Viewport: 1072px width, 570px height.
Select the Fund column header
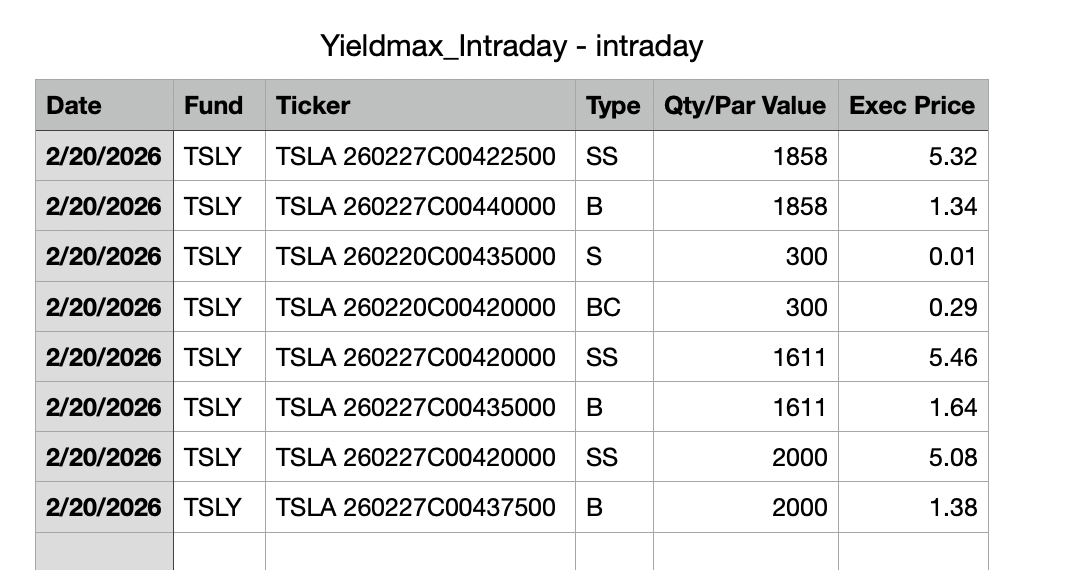coord(219,105)
